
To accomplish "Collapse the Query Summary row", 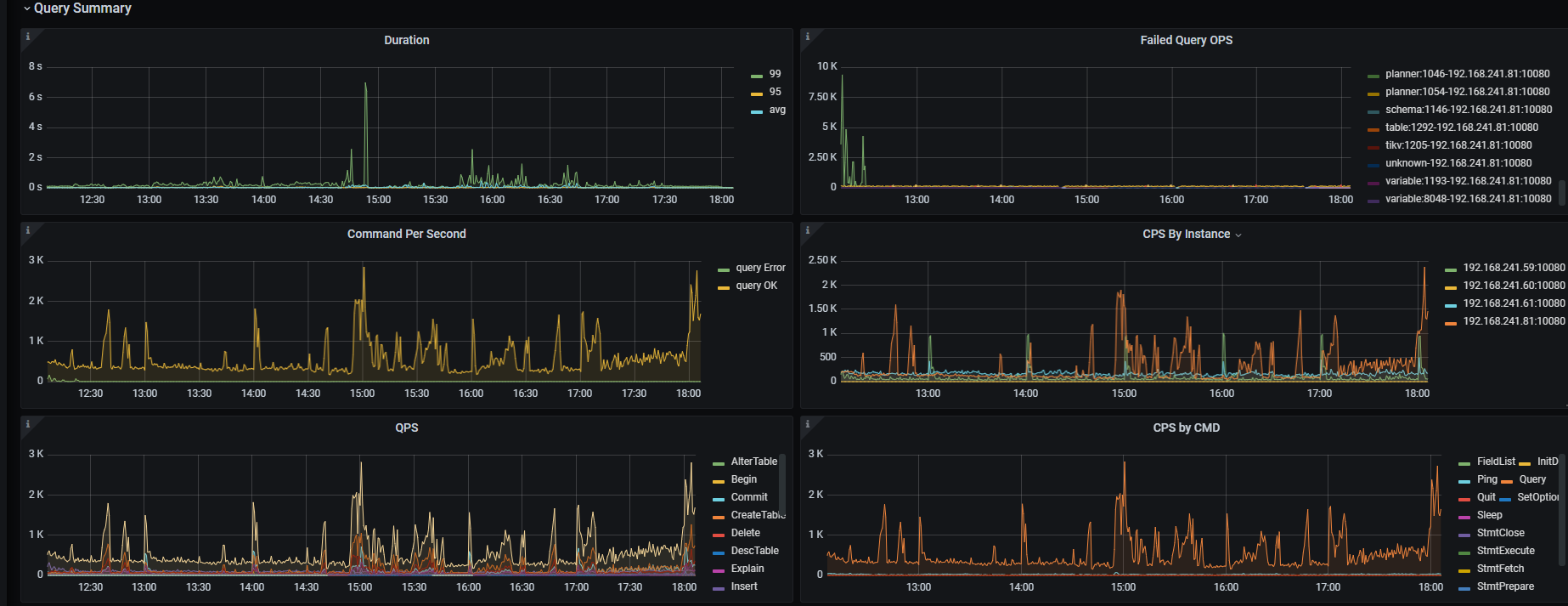I will click(x=28, y=8).
